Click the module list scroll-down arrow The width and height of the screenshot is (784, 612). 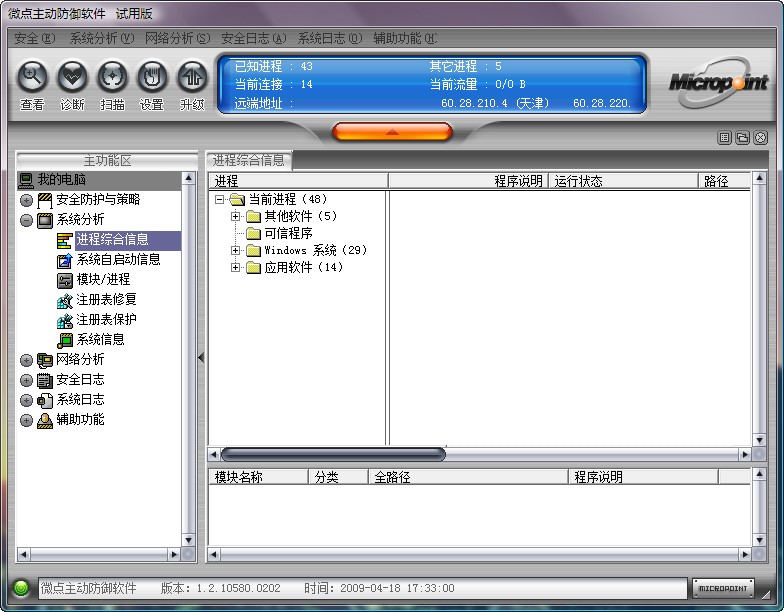point(760,540)
